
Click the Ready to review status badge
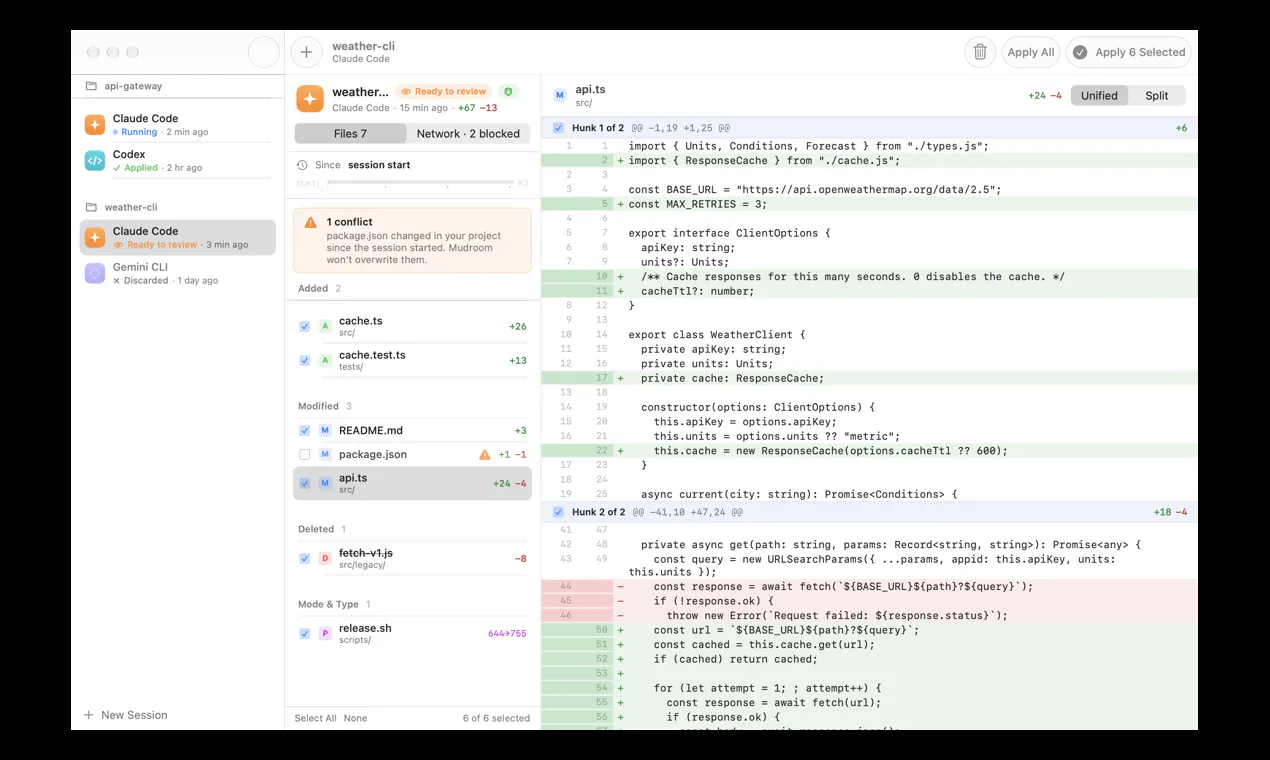tap(443, 91)
